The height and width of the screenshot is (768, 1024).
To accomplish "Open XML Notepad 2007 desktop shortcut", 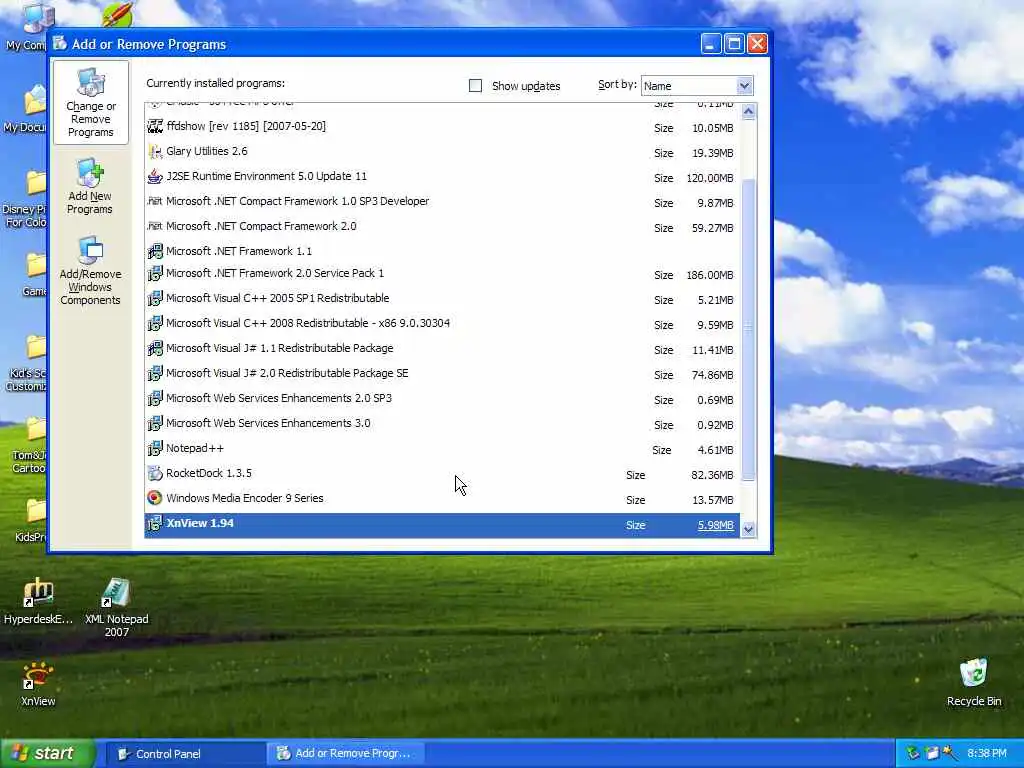I will coord(116,607).
